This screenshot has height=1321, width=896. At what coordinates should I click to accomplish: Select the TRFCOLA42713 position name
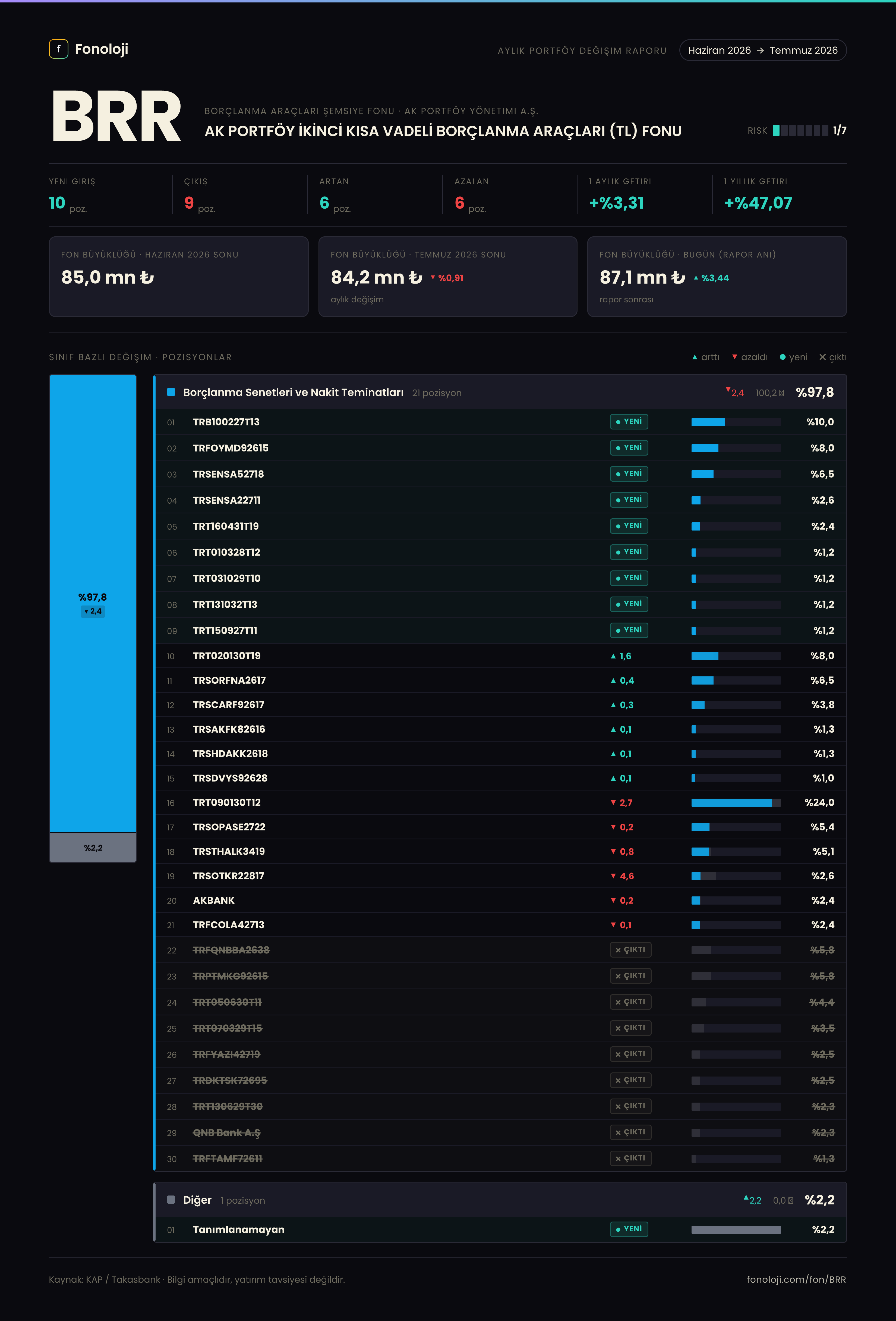[x=228, y=925]
